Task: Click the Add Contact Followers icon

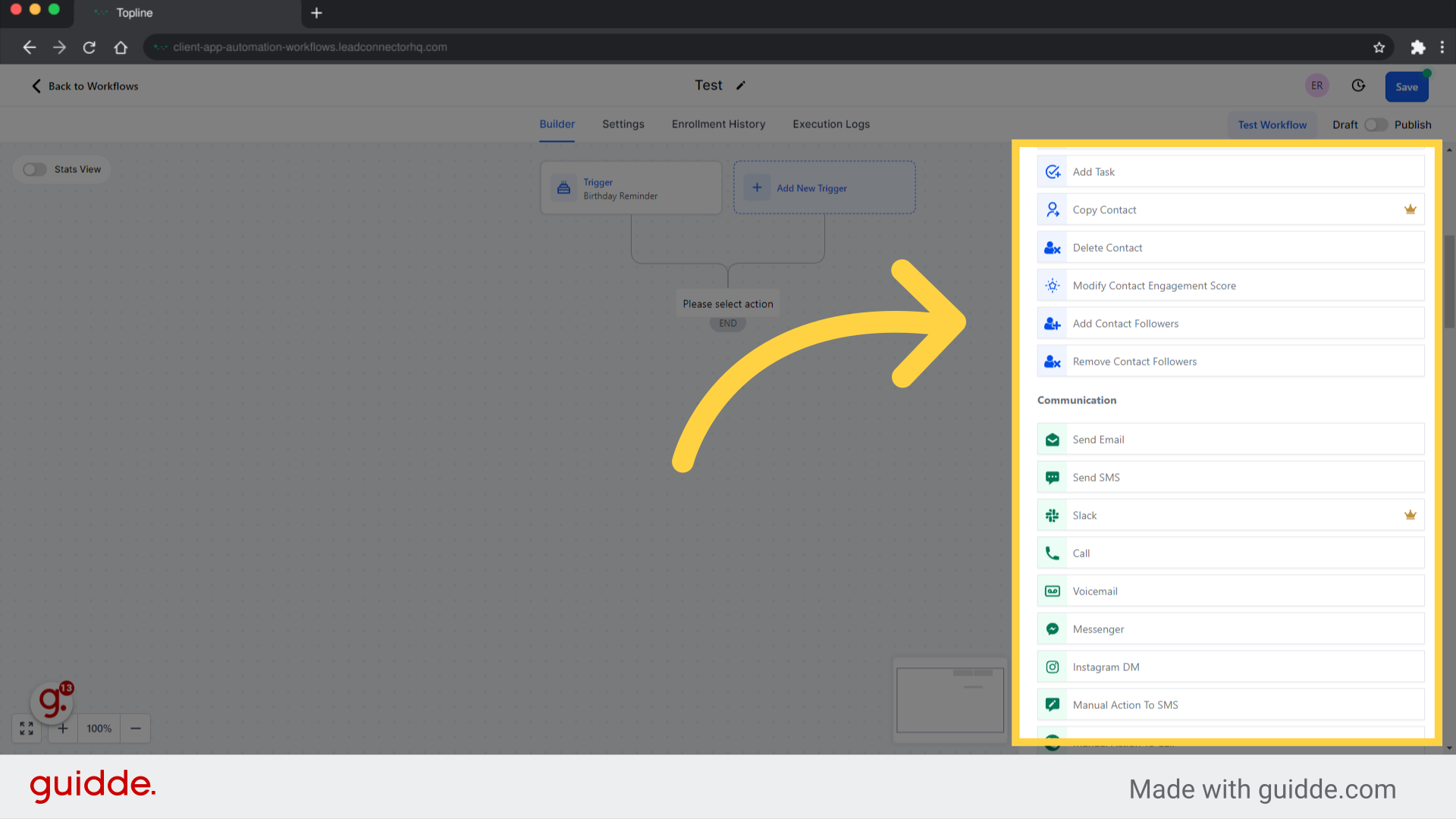Action: (x=1053, y=324)
